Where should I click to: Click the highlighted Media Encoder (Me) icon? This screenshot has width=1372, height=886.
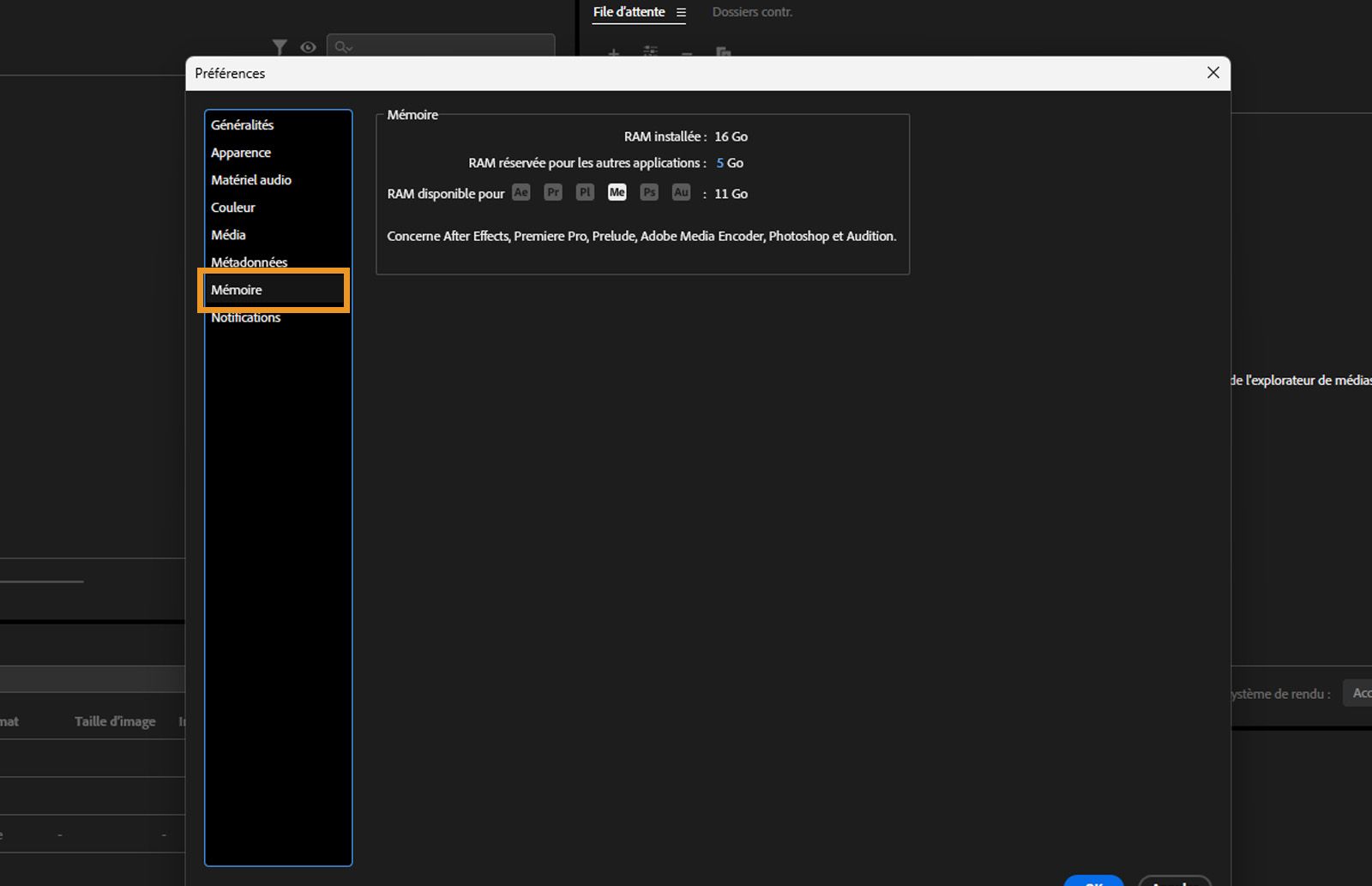coord(617,192)
